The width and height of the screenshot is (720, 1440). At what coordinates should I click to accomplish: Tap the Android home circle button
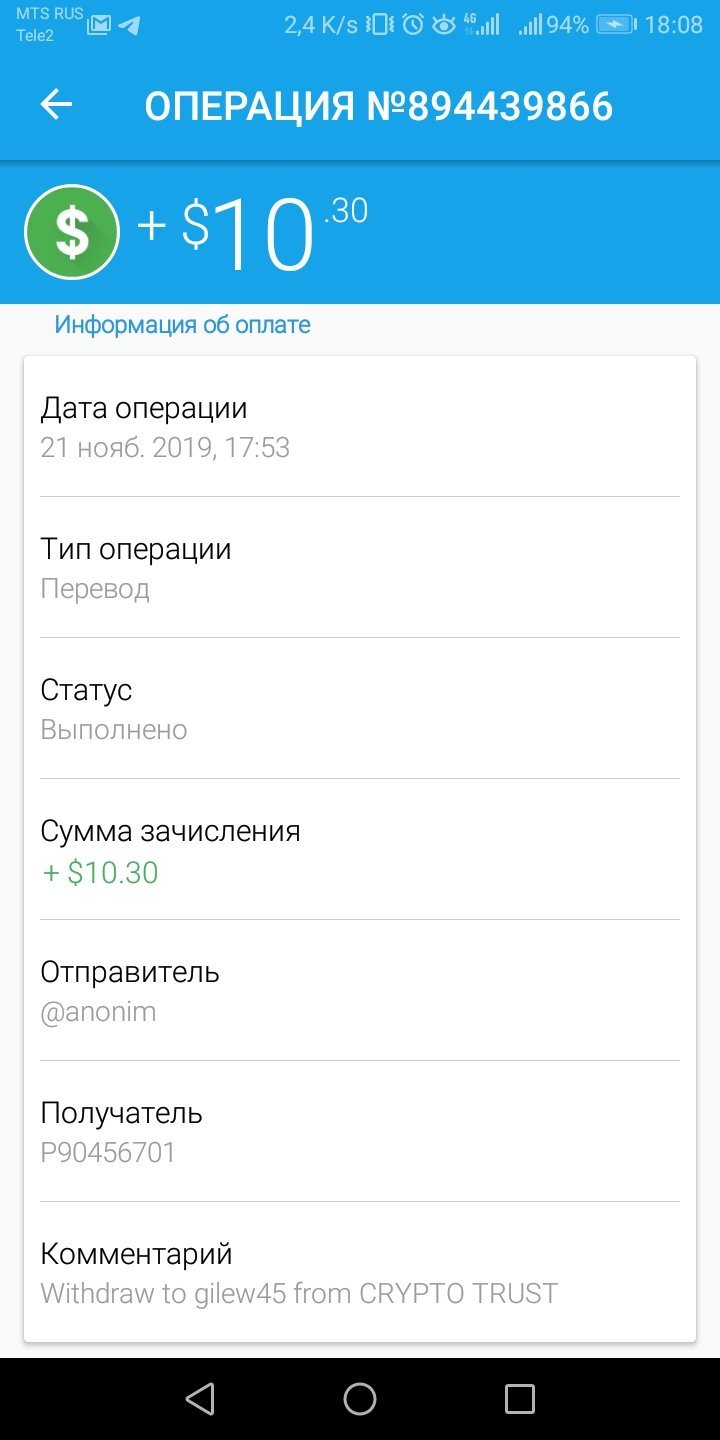click(360, 1398)
